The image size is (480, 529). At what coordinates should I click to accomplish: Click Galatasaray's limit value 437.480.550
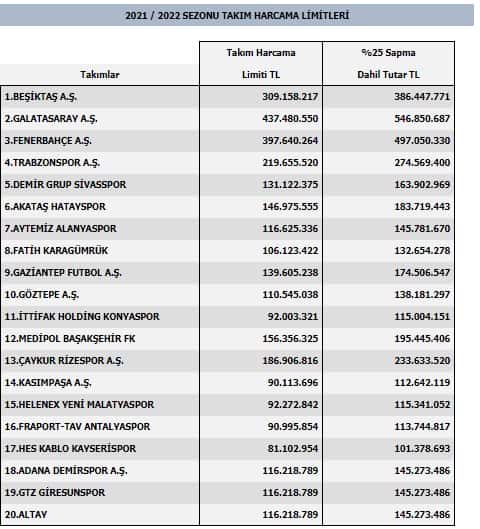tap(290, 119)
